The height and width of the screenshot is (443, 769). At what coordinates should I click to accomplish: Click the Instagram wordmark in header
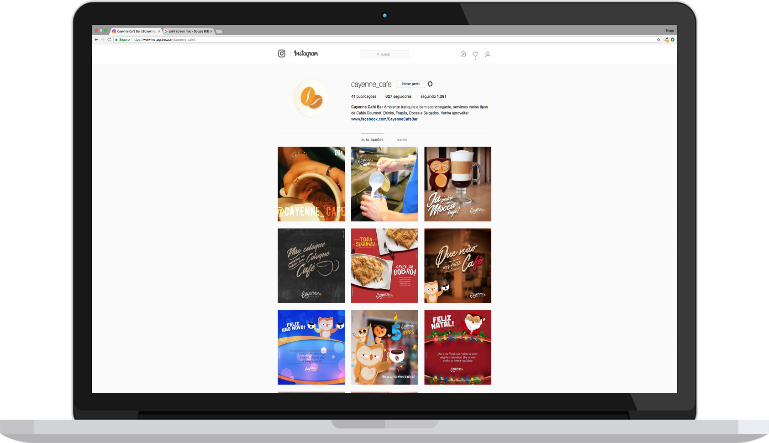[x=306, y=53]
